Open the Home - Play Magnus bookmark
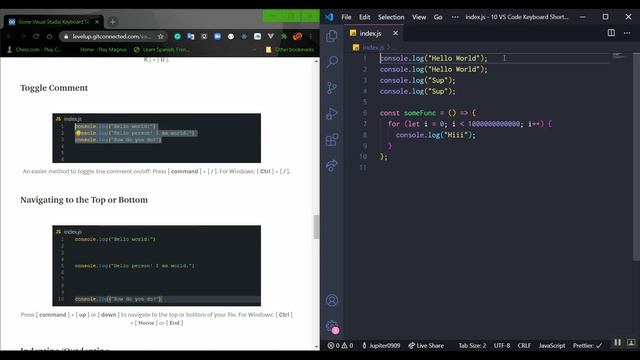This screenshot has height=360, width=640. [103, 49]
